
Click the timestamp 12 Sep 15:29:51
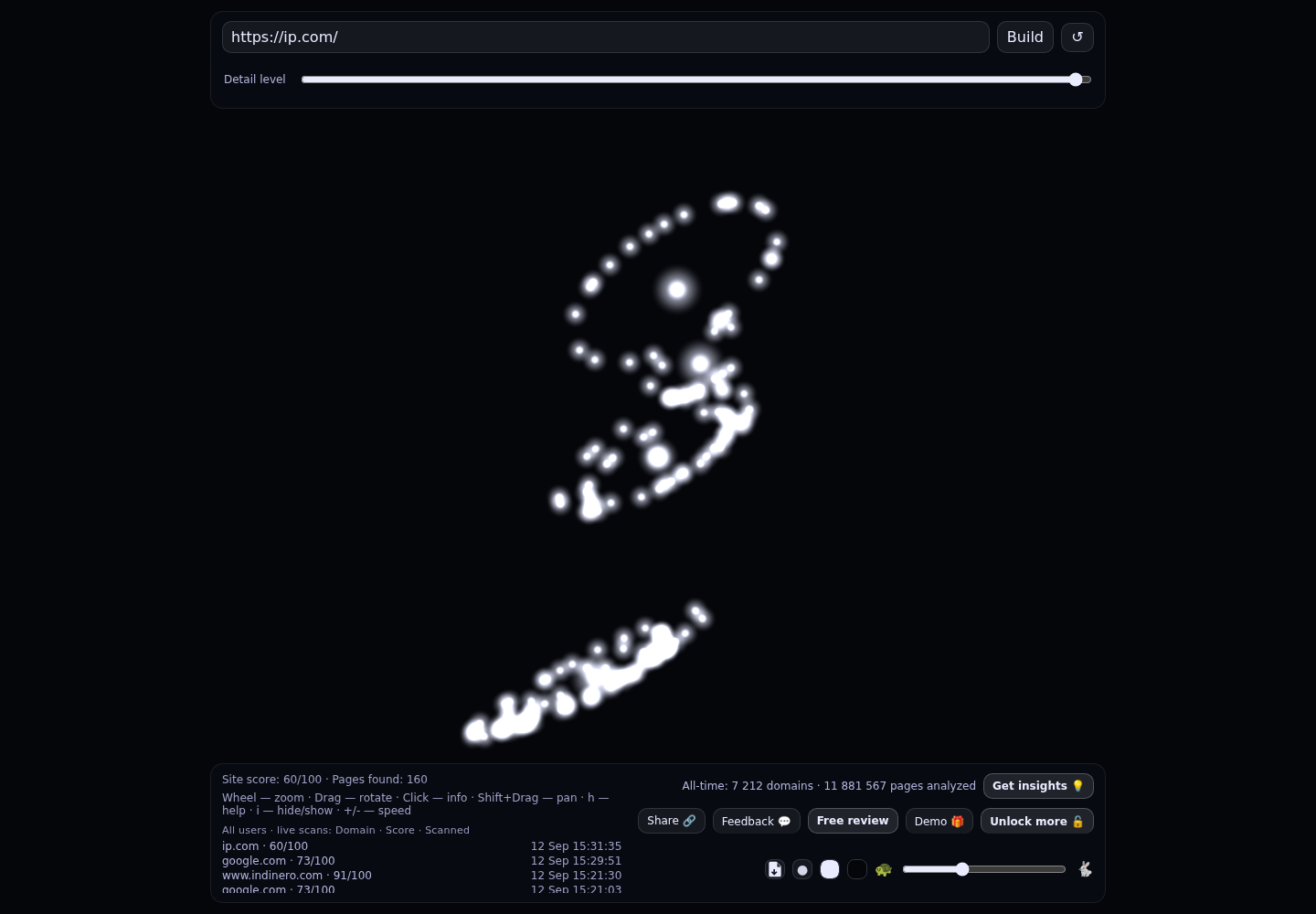point(576,861)
